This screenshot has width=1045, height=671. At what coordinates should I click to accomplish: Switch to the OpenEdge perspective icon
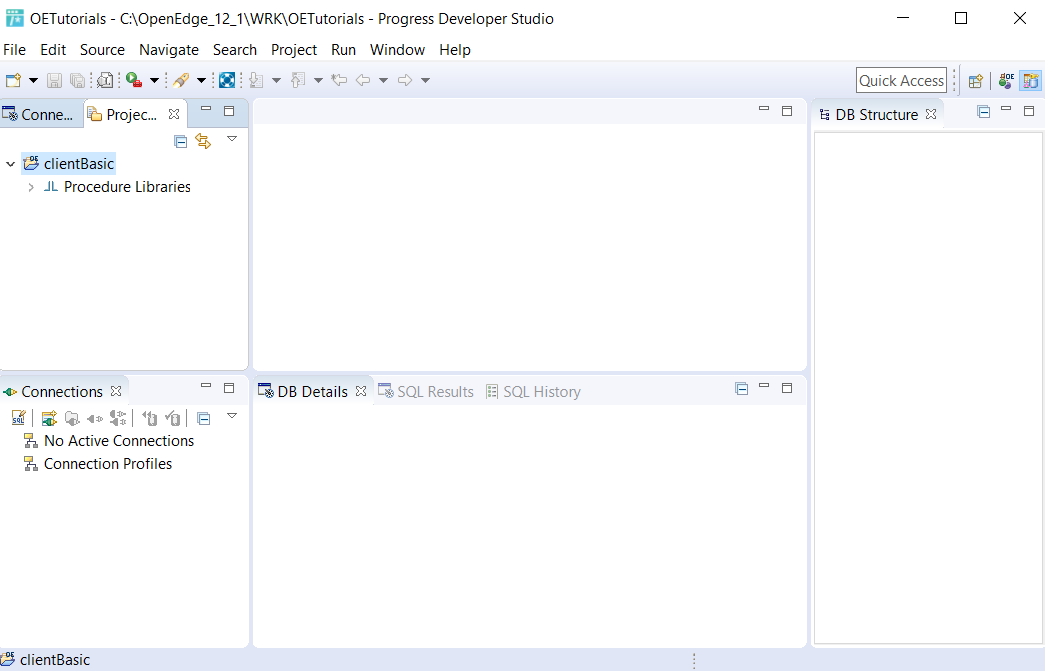point(1006,81)
